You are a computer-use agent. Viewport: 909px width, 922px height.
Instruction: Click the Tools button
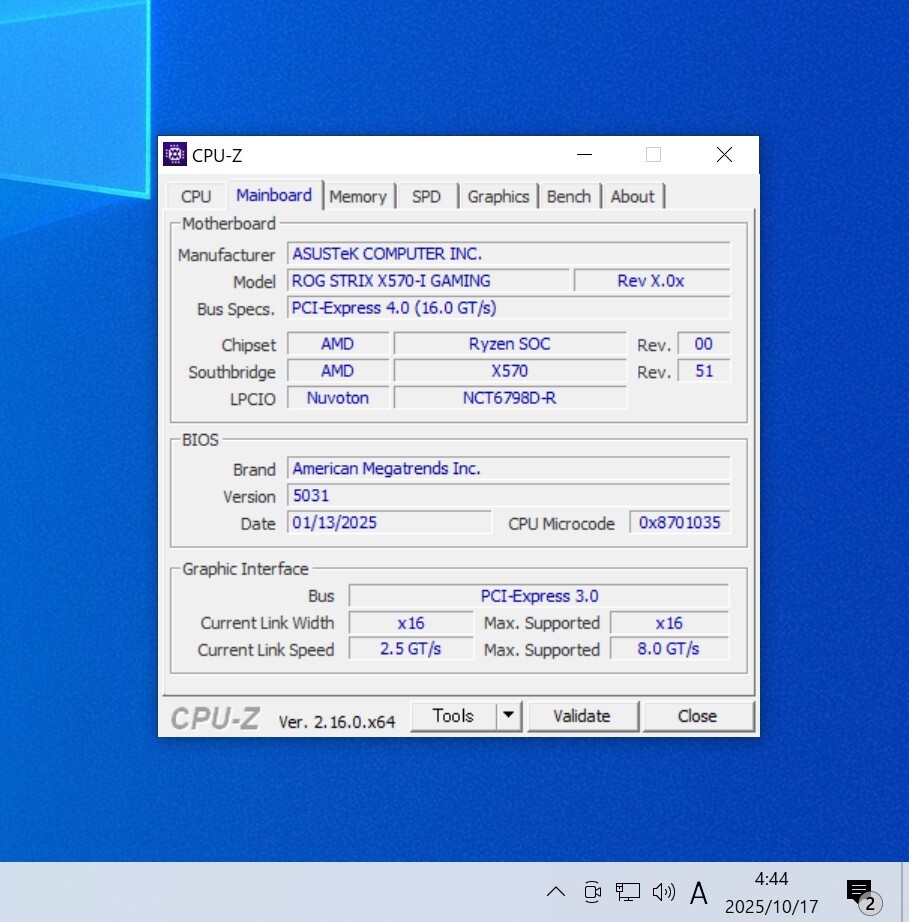tap(453, 716)
